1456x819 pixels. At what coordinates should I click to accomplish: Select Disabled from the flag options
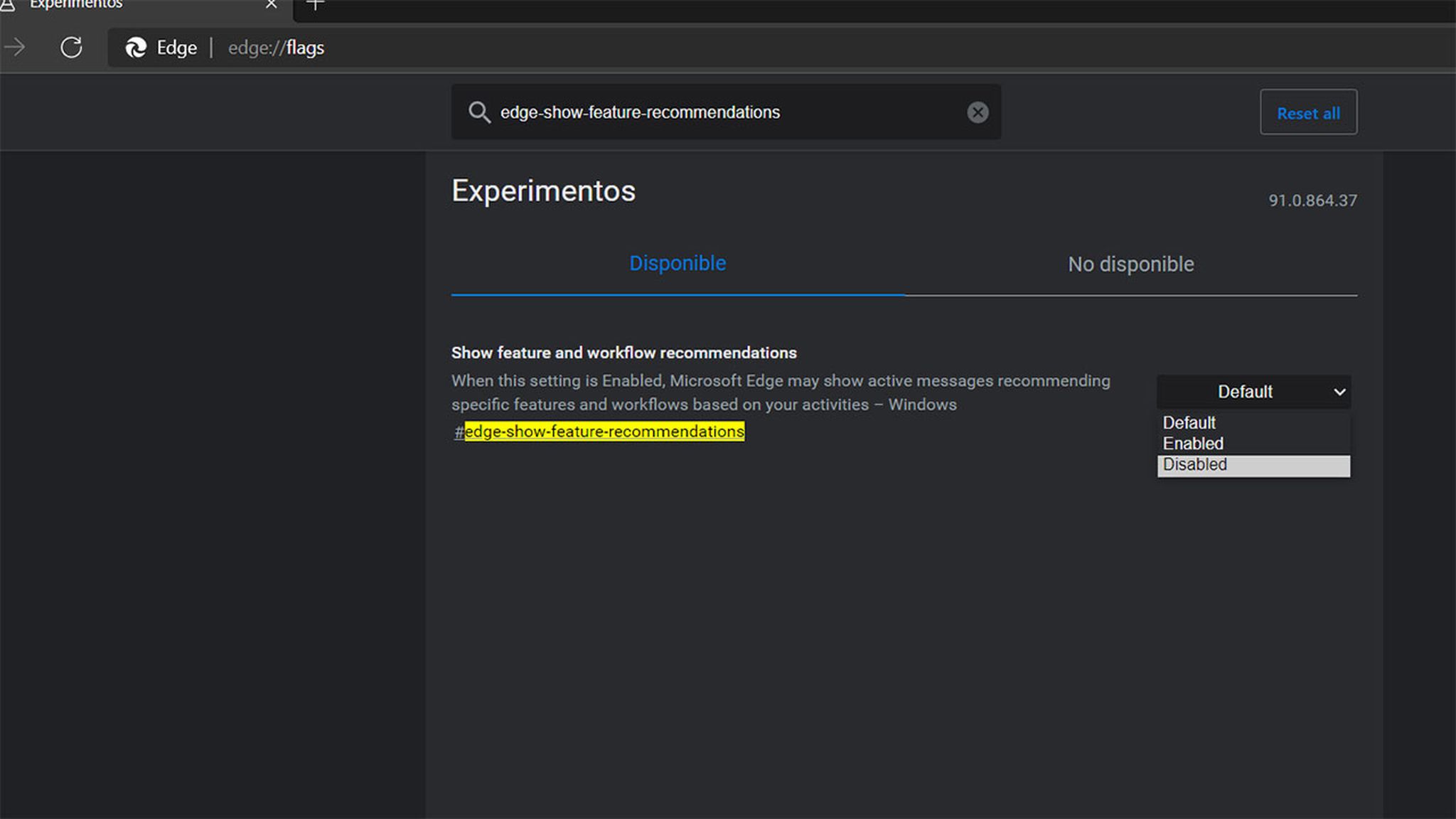[x=1194, y=465]
